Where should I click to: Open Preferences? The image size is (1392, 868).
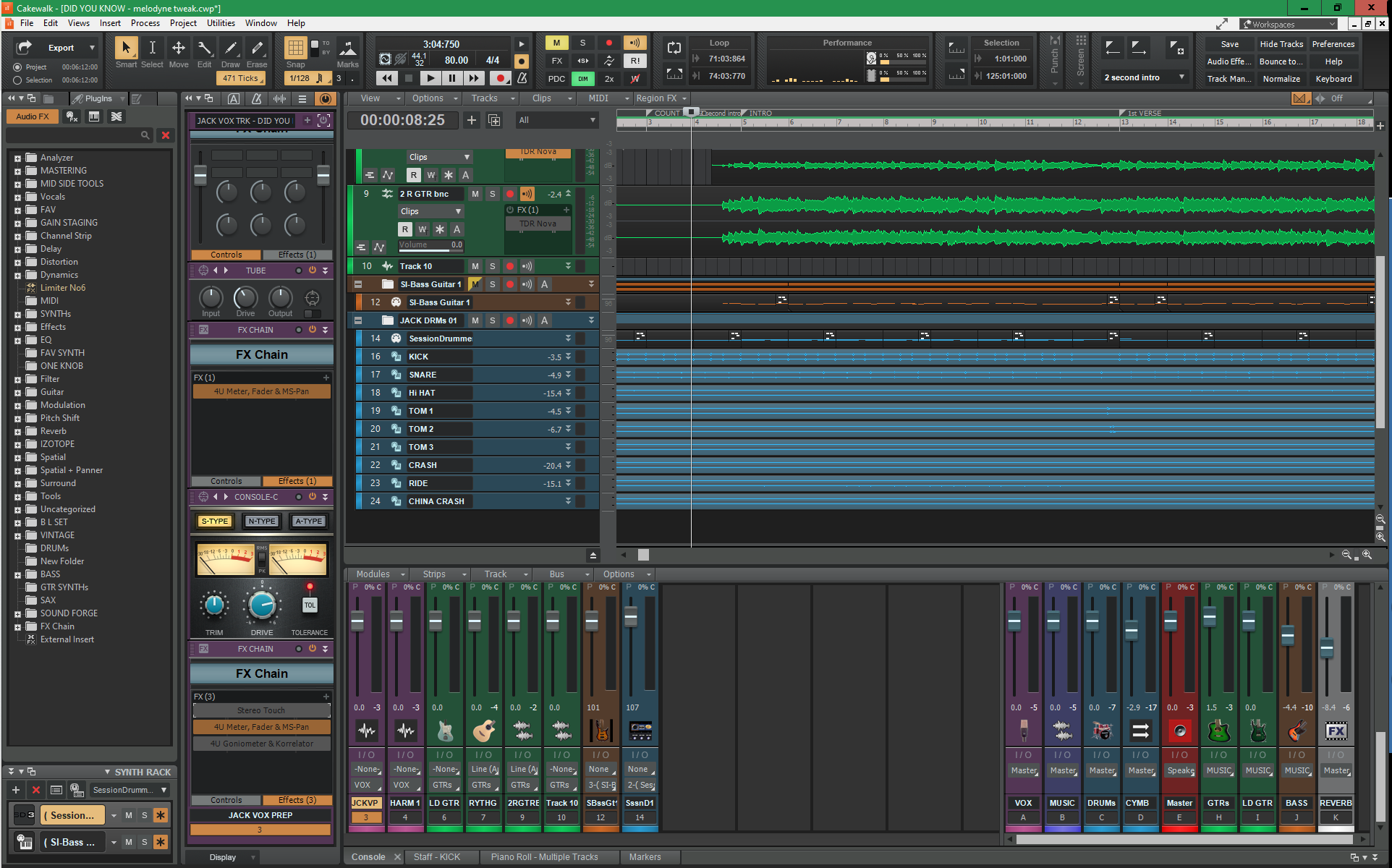(1333, 44)
